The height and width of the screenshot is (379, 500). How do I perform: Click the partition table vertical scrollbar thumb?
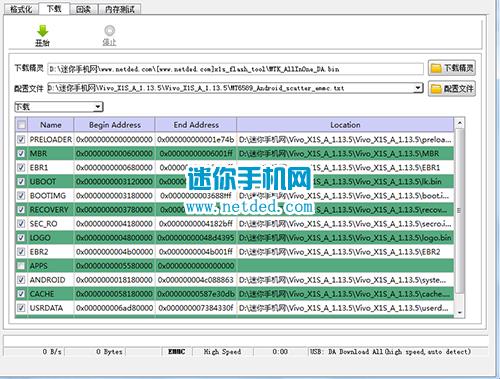pyautogui.click(x=460, y=211)
